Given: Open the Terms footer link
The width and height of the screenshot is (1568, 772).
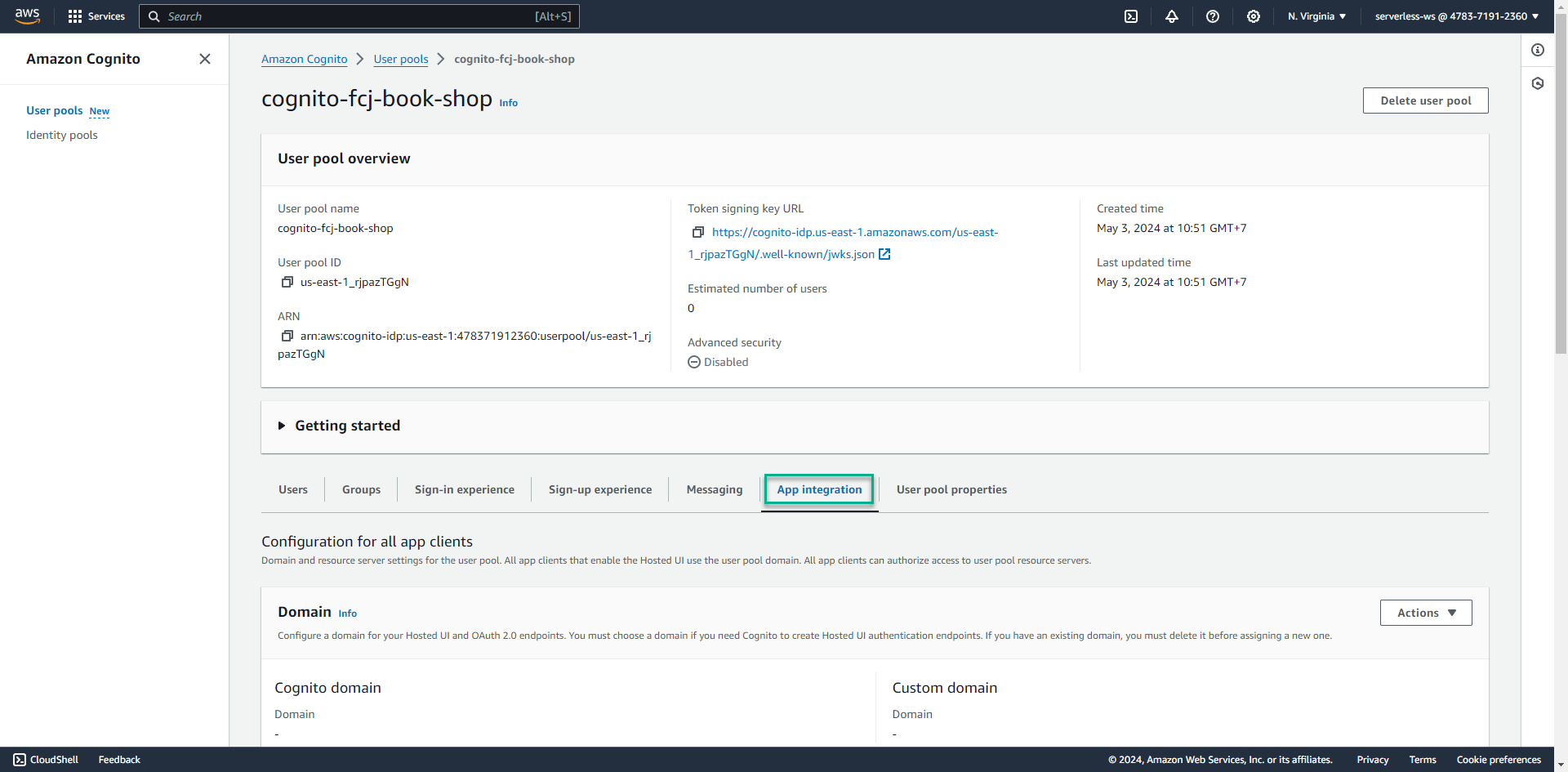Looking at the screenshot, I should (1423, 760).
